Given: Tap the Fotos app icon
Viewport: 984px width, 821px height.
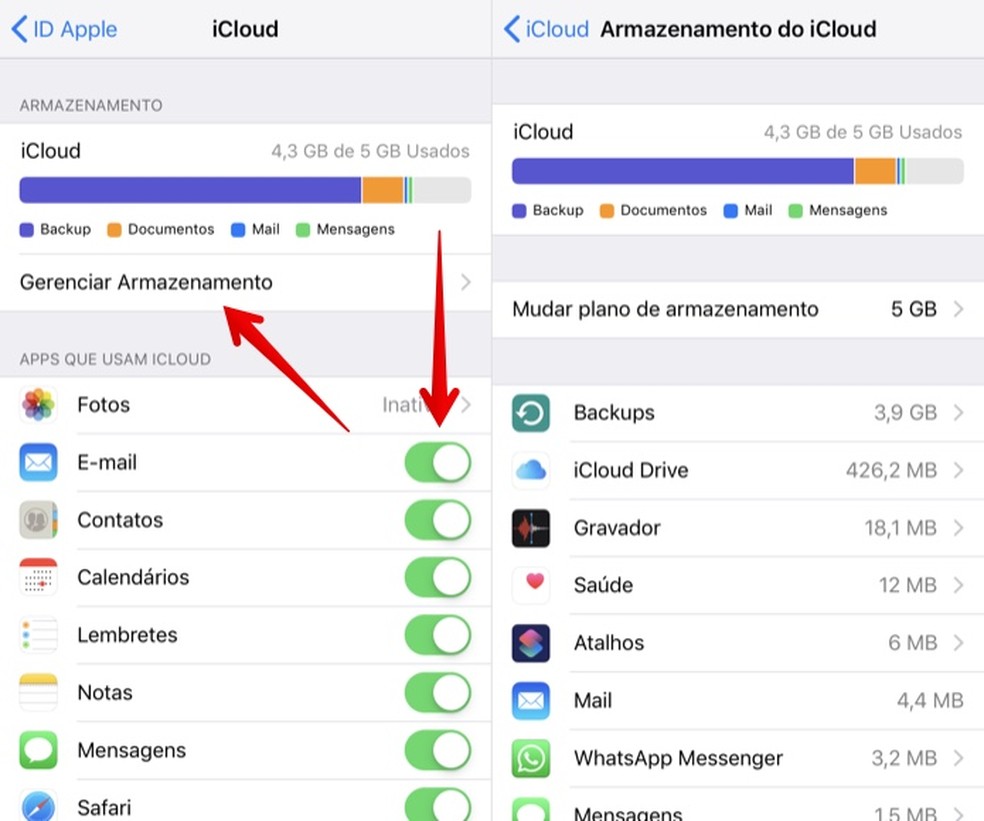Looking at the screenshot, I should point(38,405).
